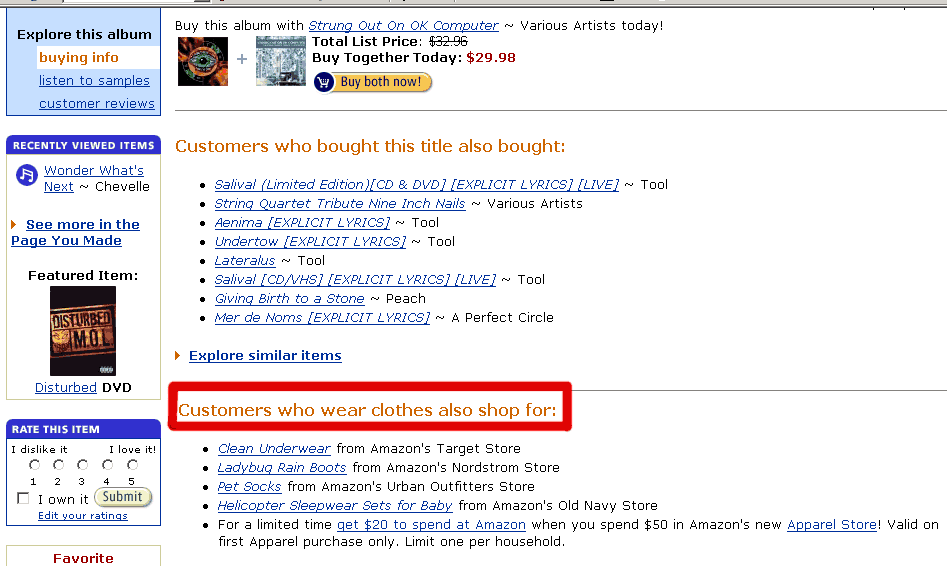Select rating 3 radio button

click(82, 465)
